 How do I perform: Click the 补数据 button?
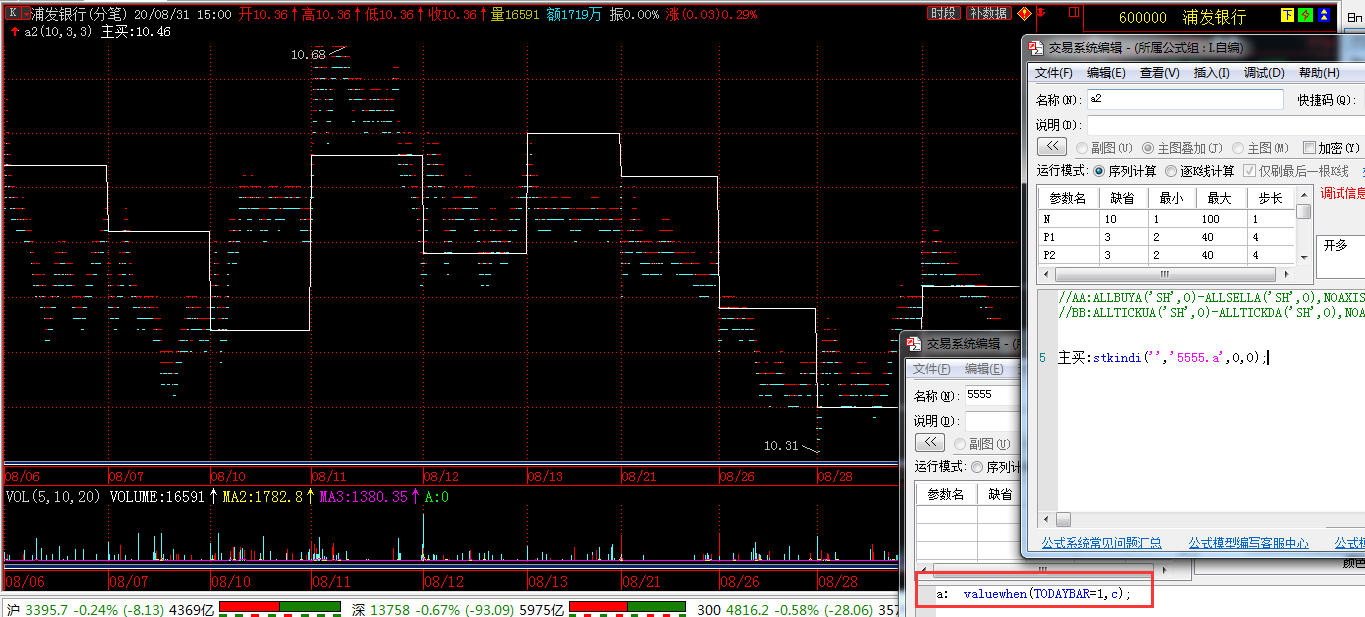989,13
